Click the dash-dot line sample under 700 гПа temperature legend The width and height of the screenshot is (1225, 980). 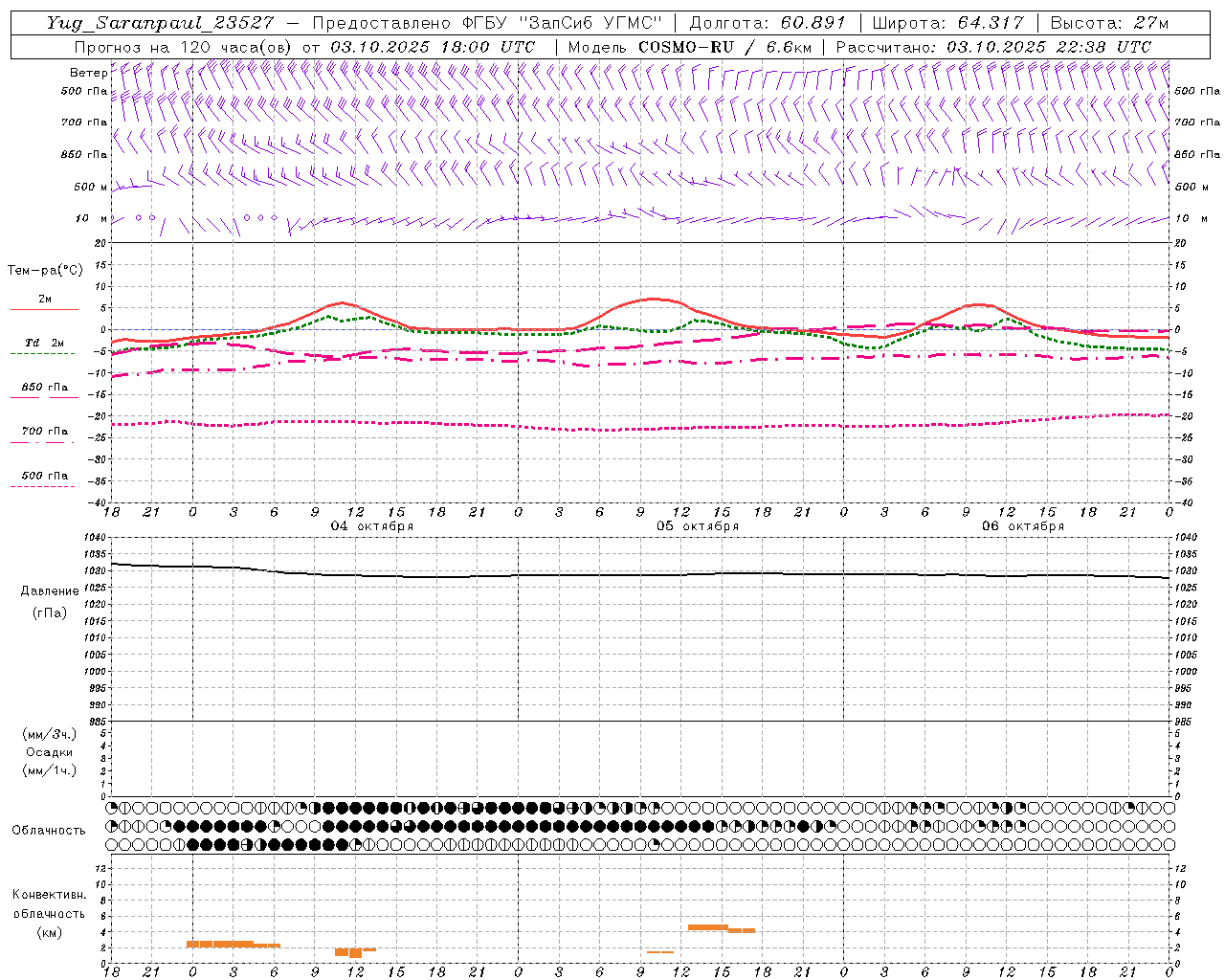coord(42,442)
